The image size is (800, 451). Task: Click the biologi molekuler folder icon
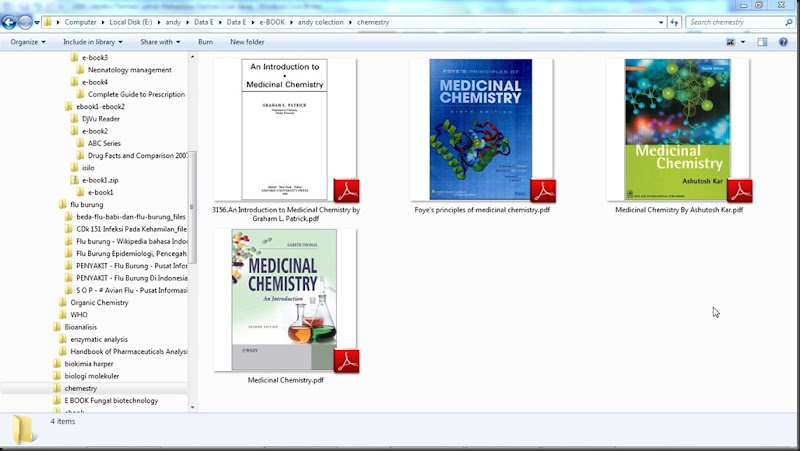point(57,376)
